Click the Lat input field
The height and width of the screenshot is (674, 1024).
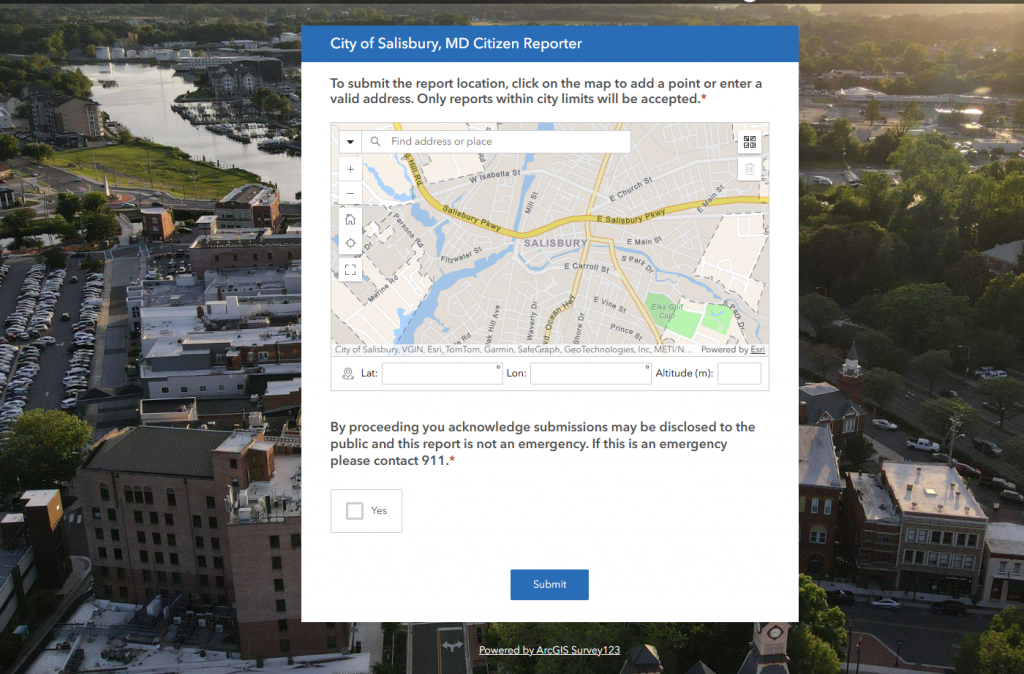[441, 374]
